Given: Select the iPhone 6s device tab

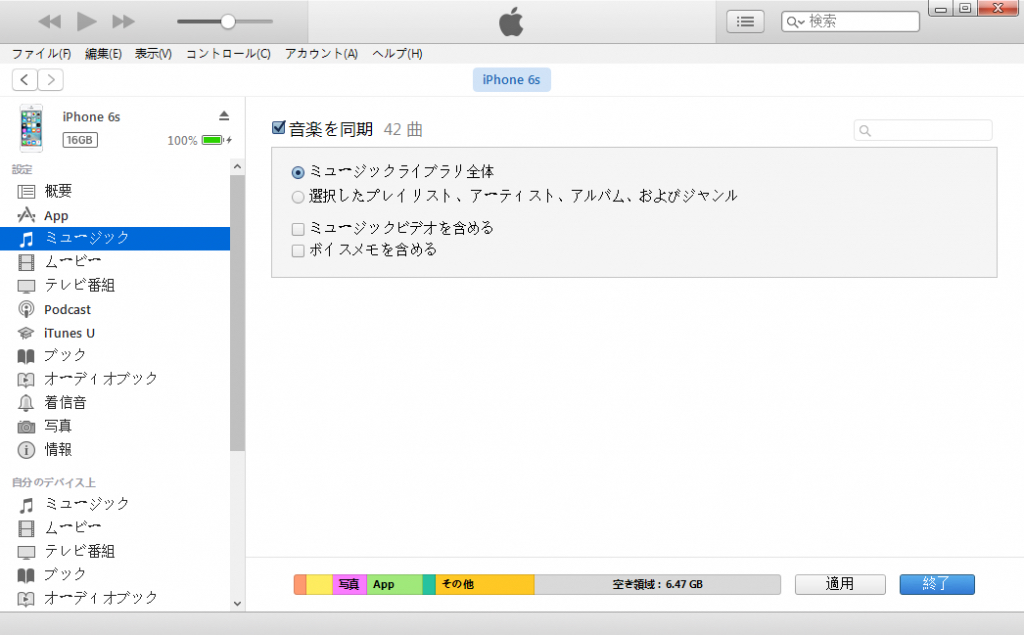Looking at the screenshot, I should pos(511,80).
